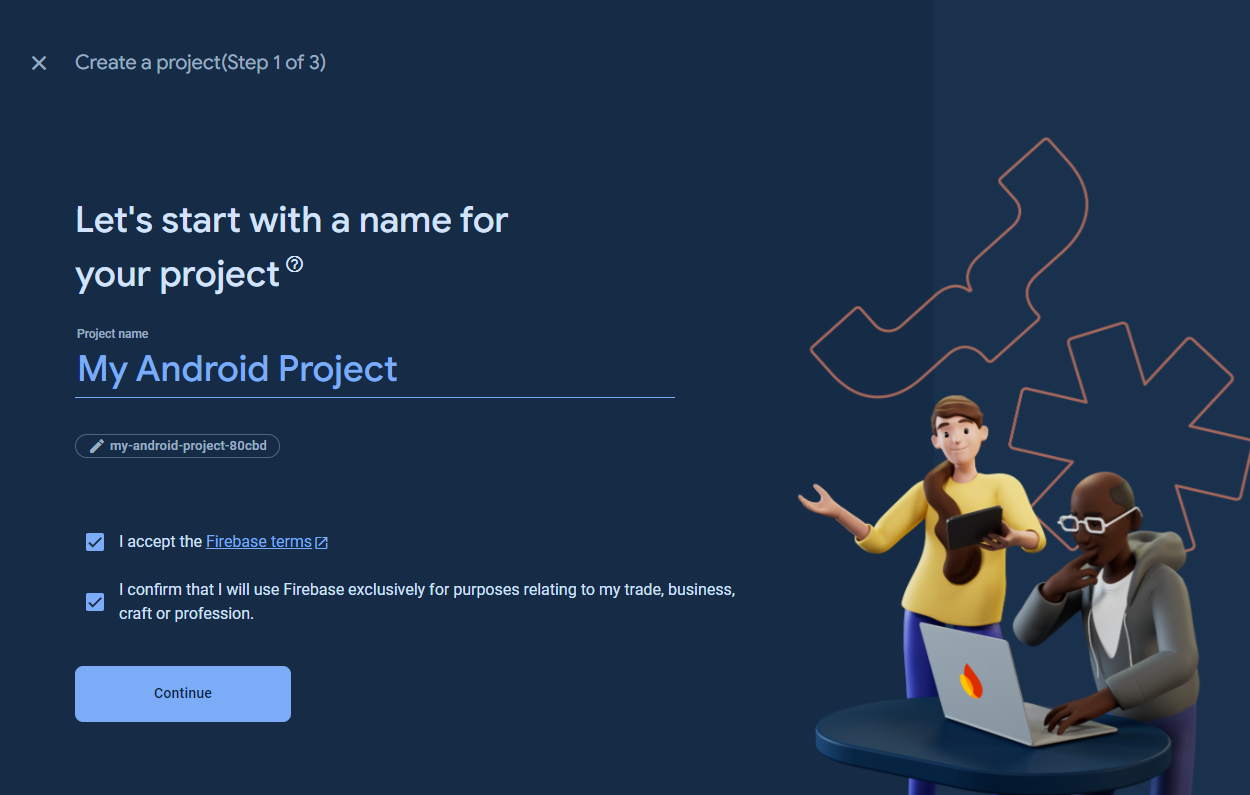Uncheck the trade or business confirmation checkbox
The height and width of the screenshot is (795, 1250).
pyautogui.click(x=95, y=602)
